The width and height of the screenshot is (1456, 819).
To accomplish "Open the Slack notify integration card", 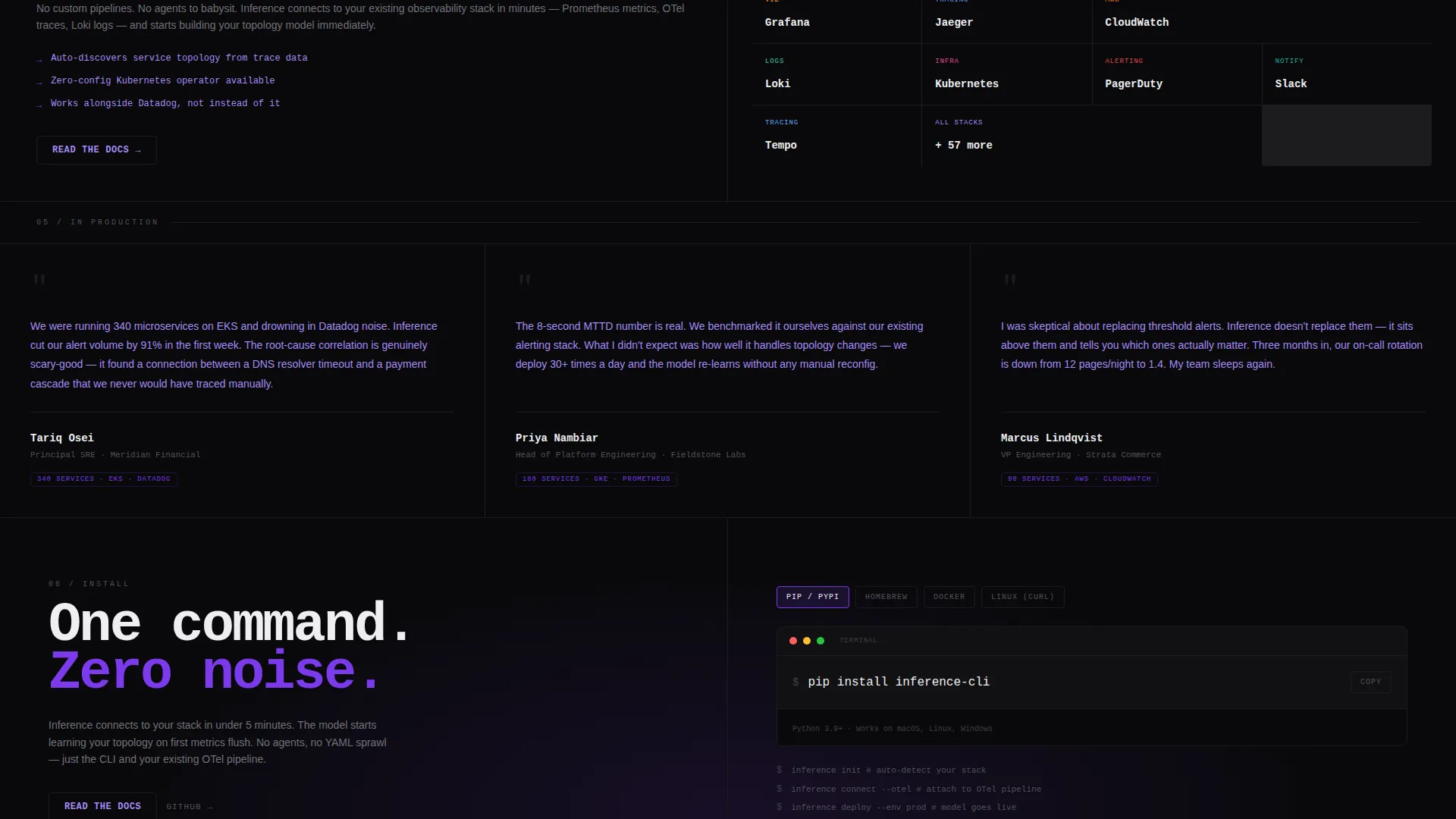I will [x=1347, y=74].
